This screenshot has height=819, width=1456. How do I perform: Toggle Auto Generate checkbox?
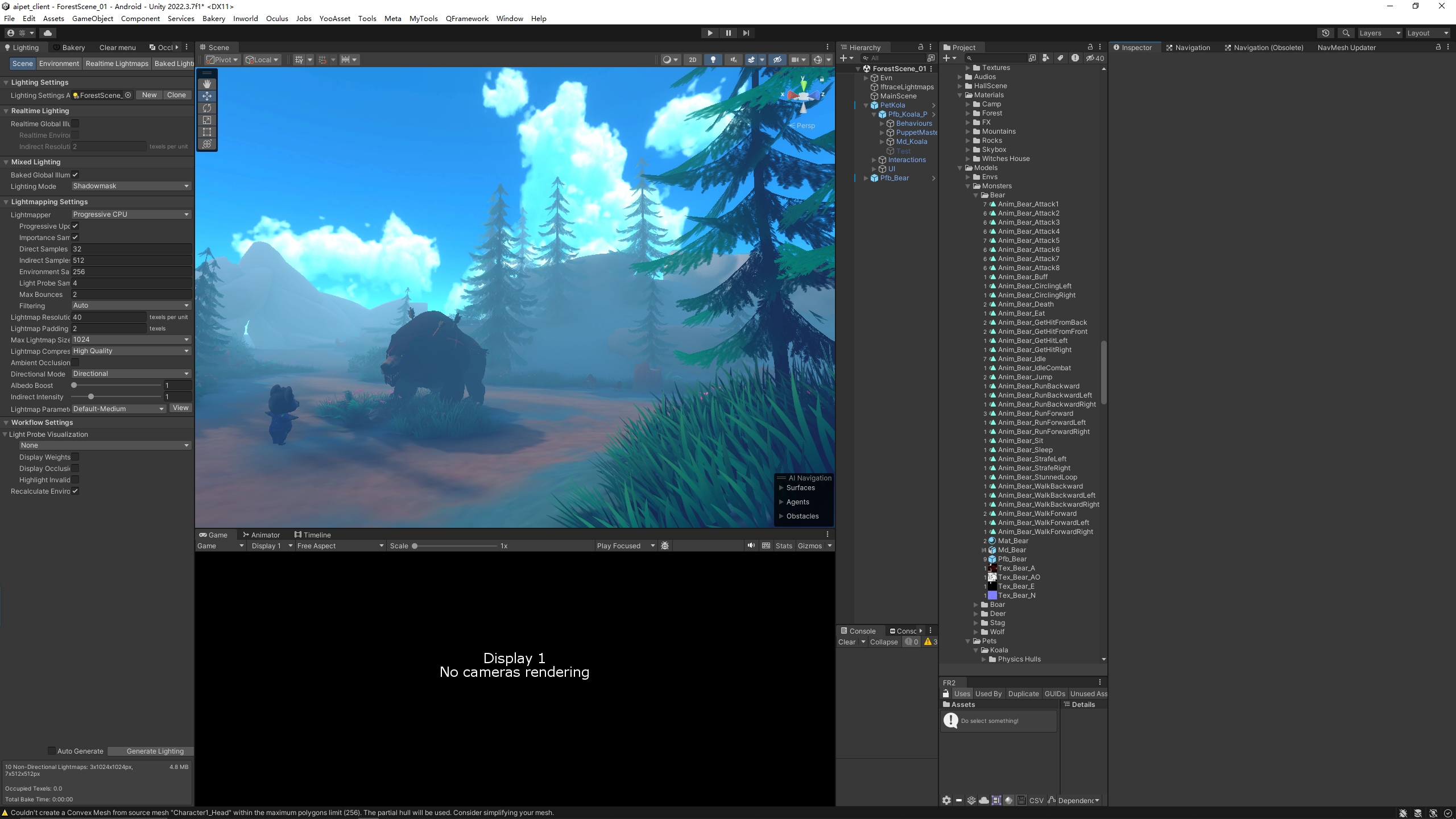point(52,751)
